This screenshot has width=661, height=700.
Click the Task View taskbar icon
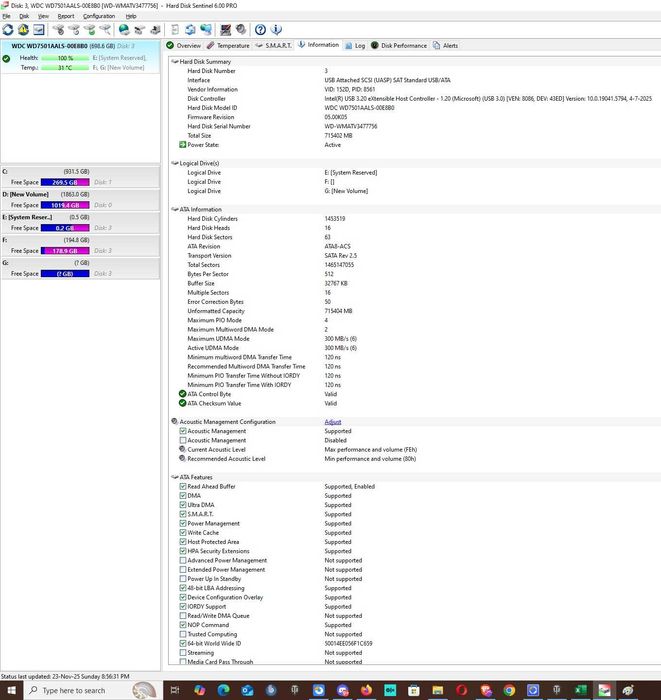(175, 690)
